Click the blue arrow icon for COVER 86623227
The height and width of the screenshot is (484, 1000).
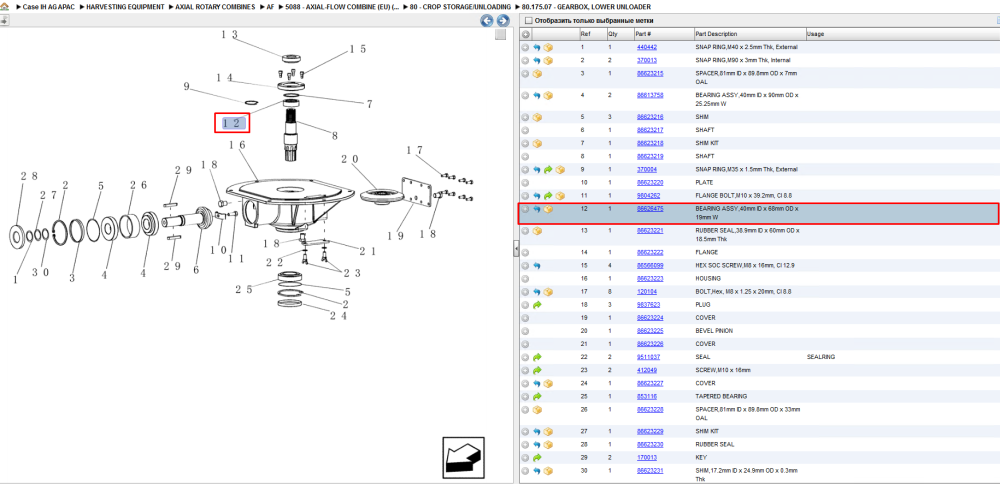[x=537, y=383]
